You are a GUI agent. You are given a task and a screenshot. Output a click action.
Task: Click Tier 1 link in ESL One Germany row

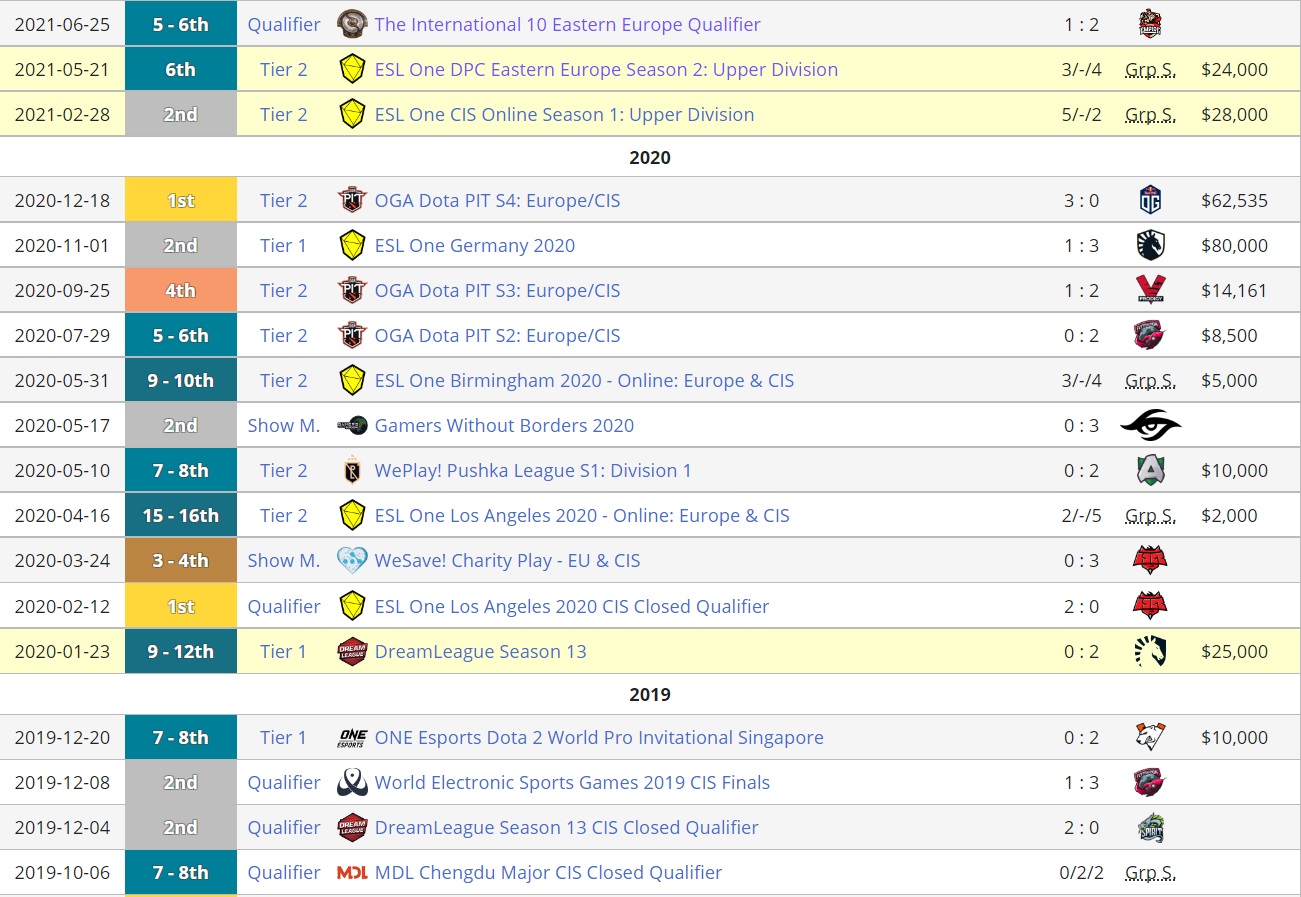283,246
